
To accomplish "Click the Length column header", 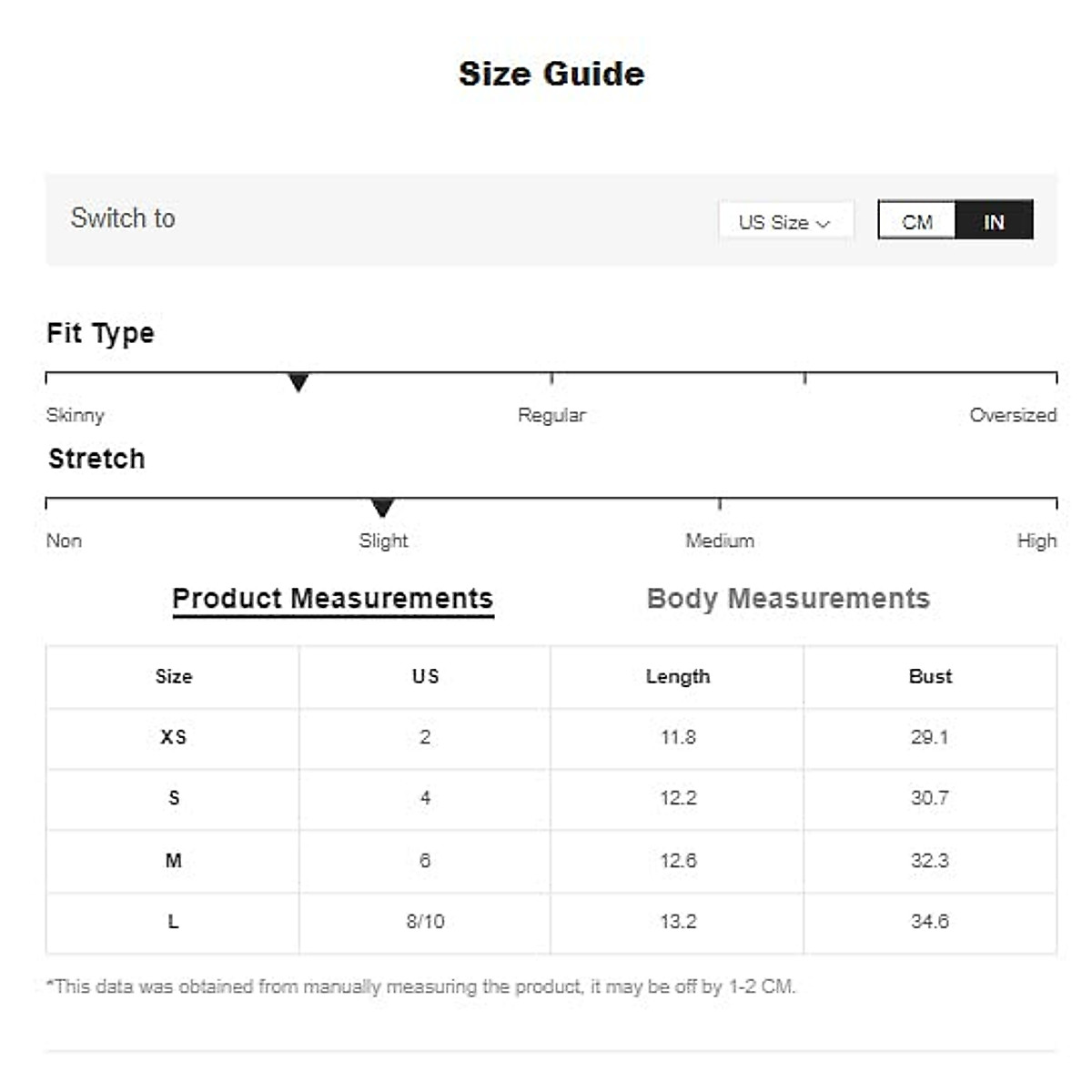I will [x=677, y=676].
